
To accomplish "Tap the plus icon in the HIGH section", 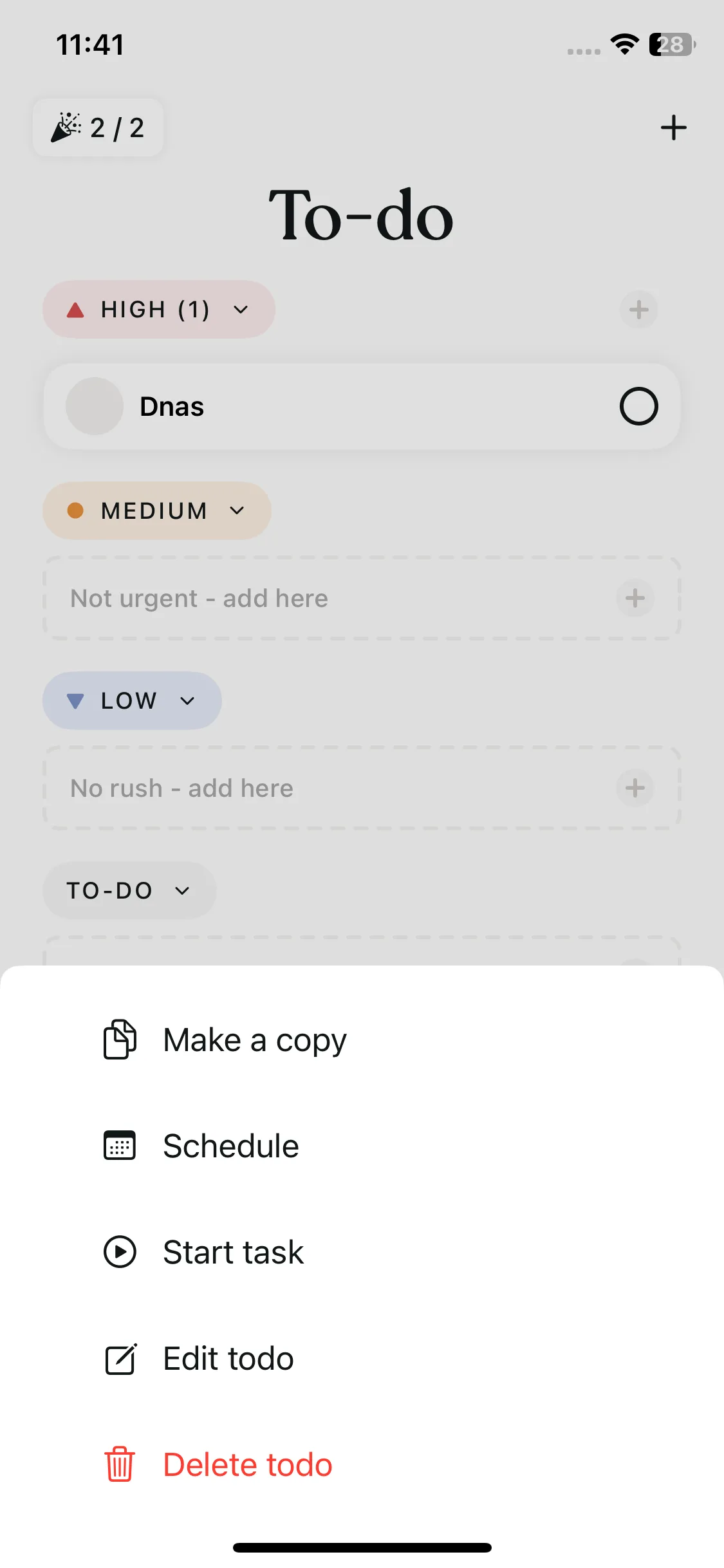I will coord(638,310).
